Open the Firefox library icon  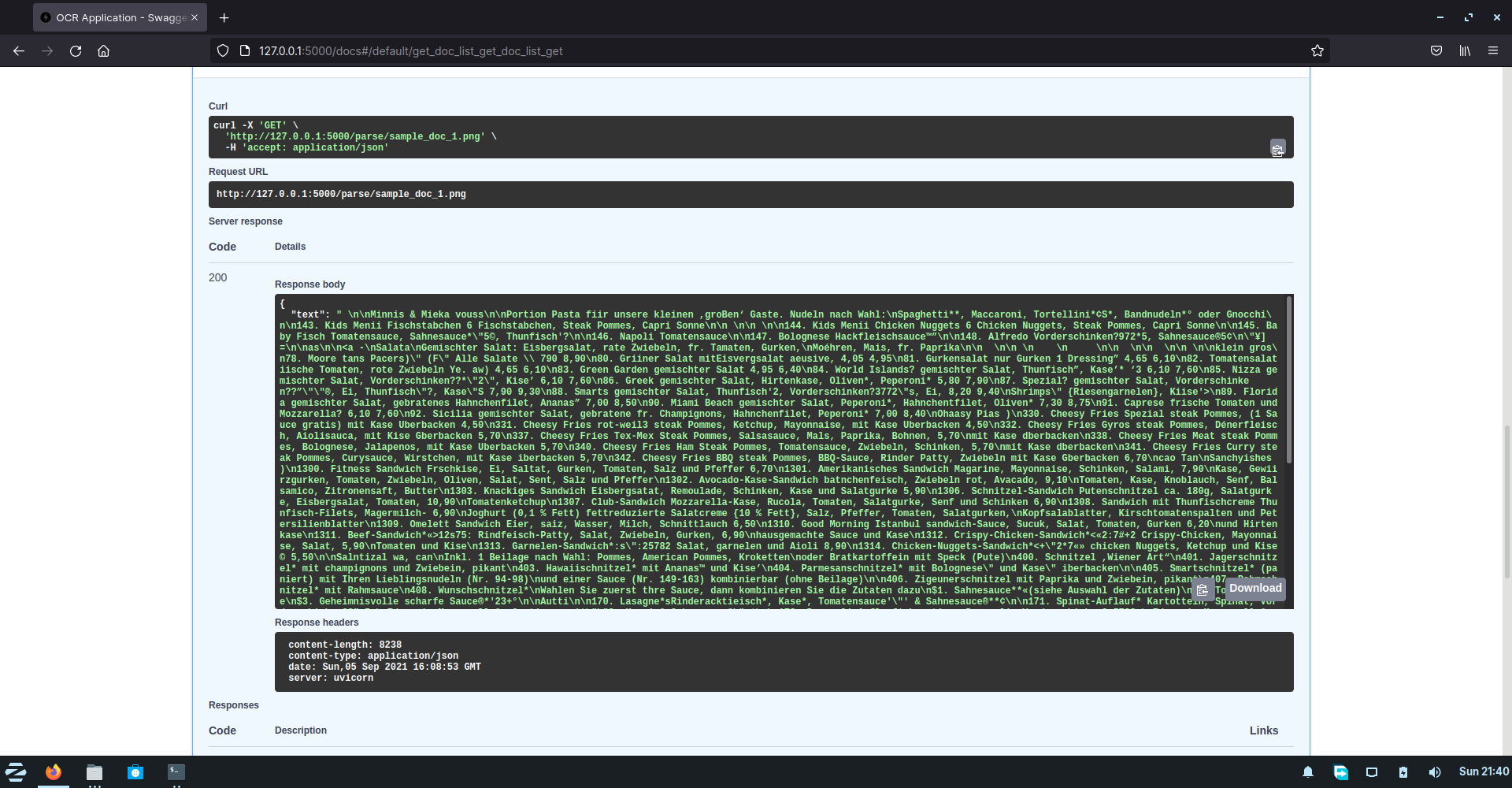pos(1465,50)
